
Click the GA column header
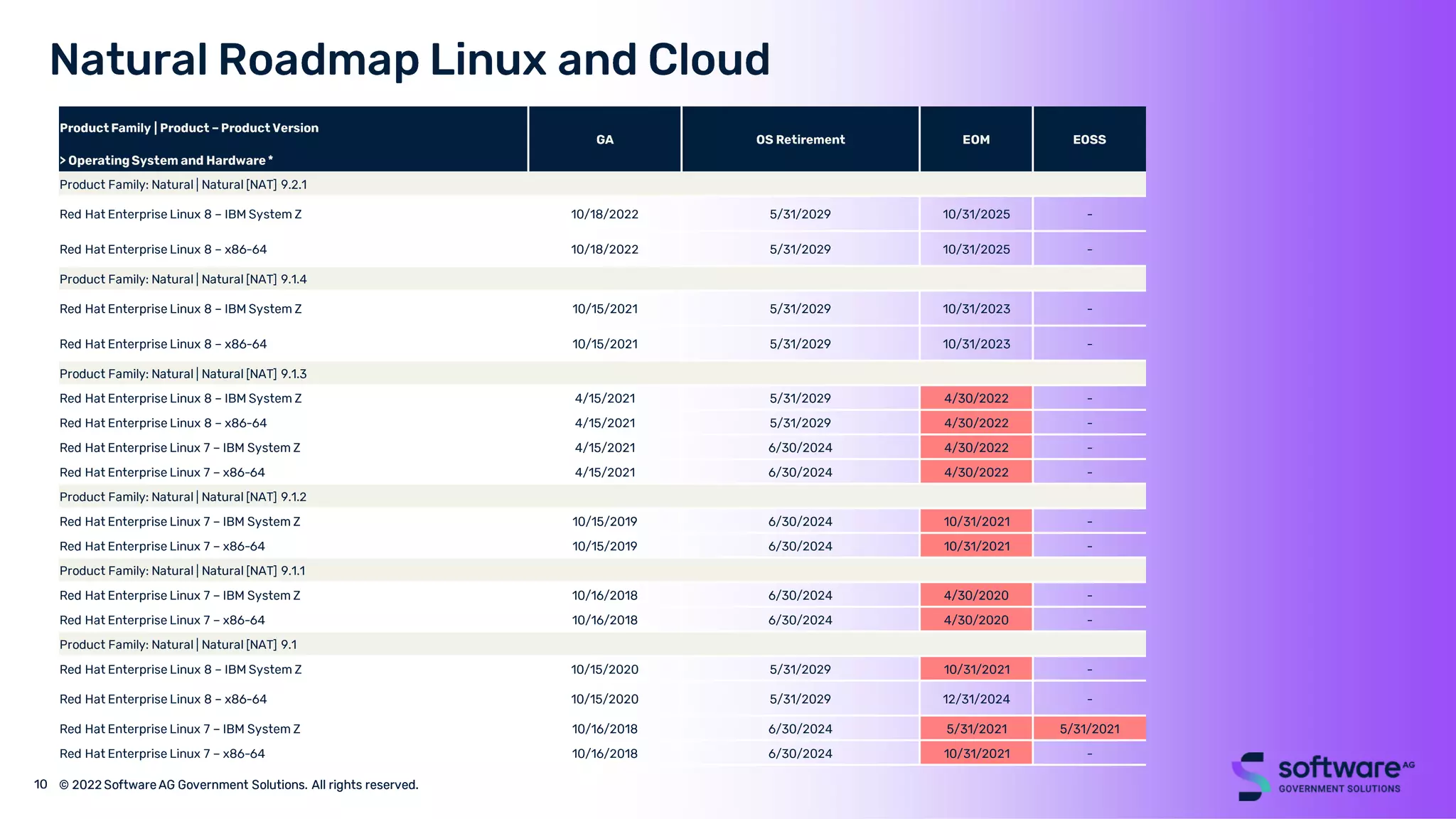click(604, 139)
